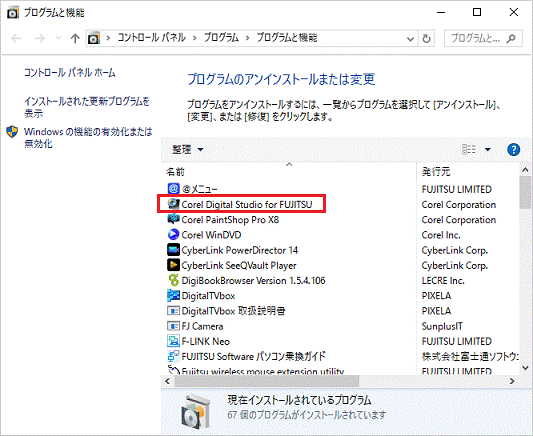Image resolution: width=533 pixels, height=436 pixels.
Task: Click the title bar window icon
Action: pyautogui.click(x=13, y=13)
